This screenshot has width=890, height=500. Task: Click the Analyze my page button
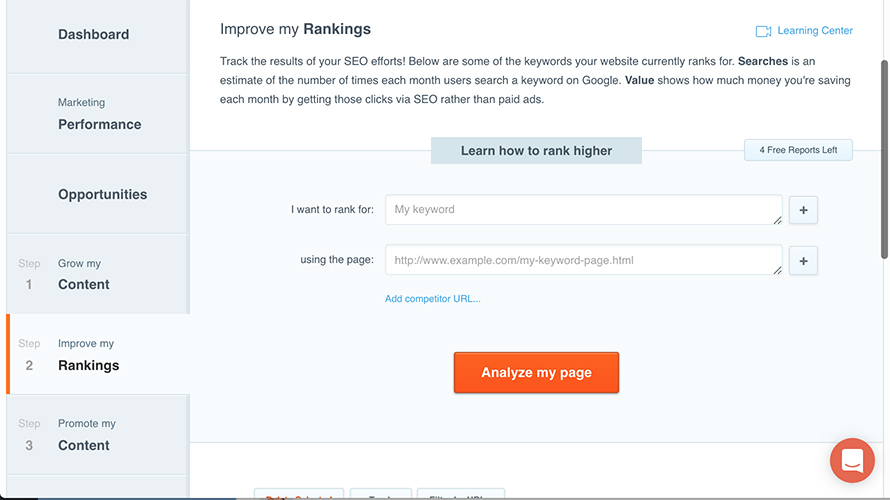pyautogui.click(x=536, y=372)
